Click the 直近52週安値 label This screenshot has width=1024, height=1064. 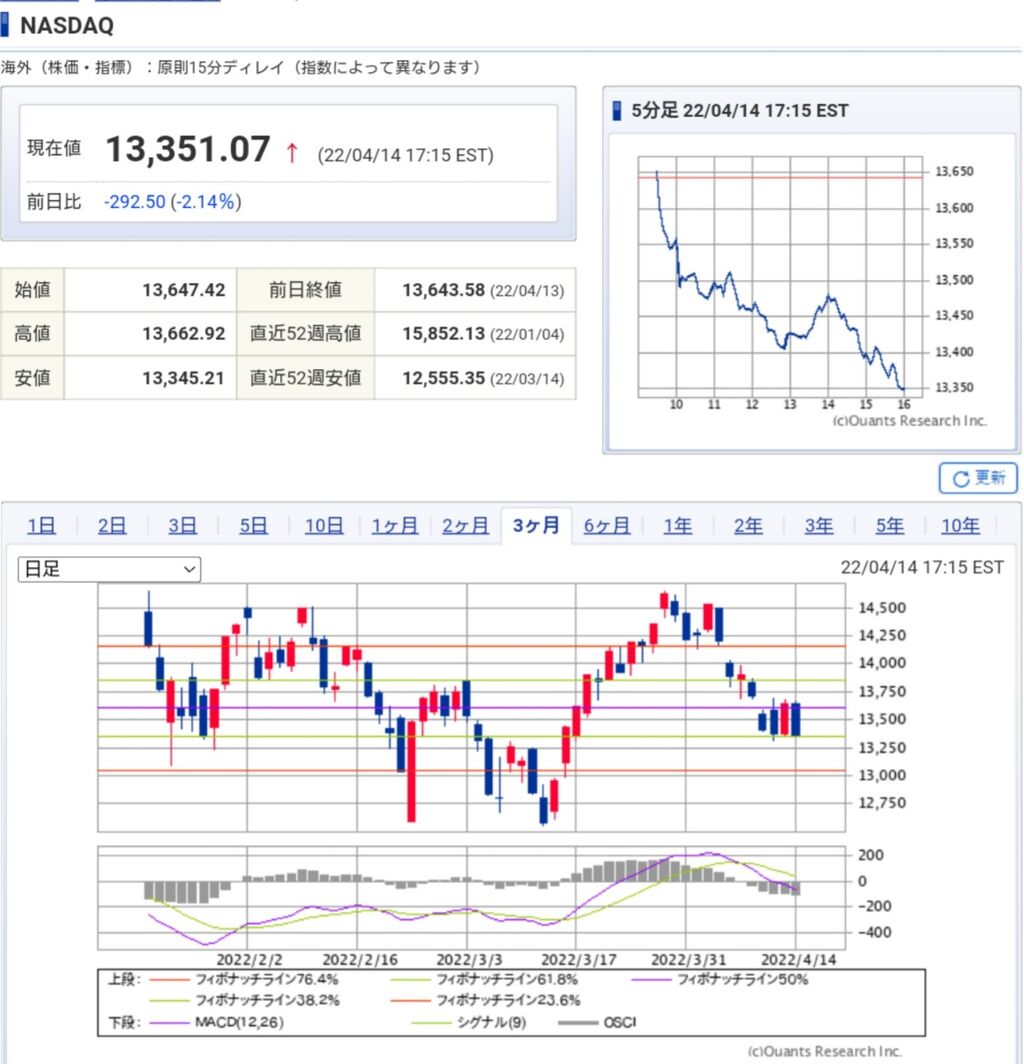pos(305,378)
